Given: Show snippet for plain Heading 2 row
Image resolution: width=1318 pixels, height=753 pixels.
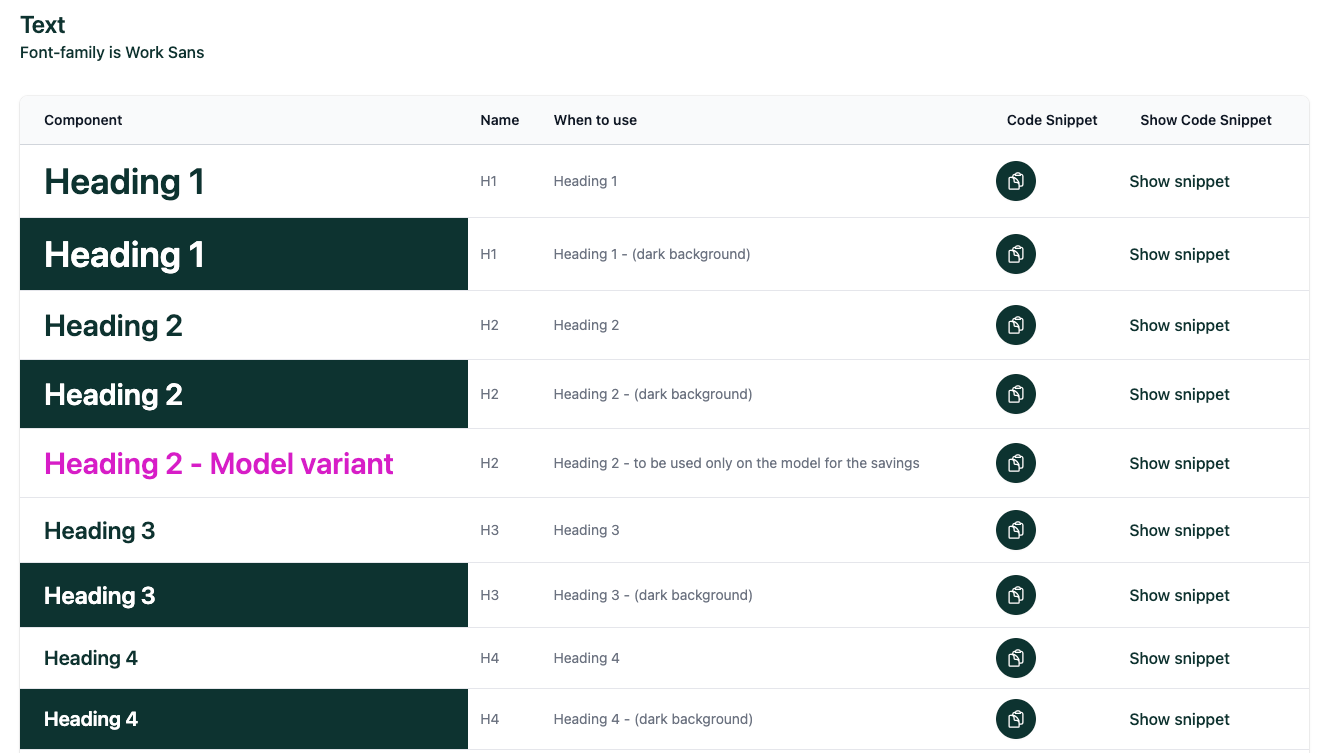Looking at the screenshot, I should (1179, 325).
